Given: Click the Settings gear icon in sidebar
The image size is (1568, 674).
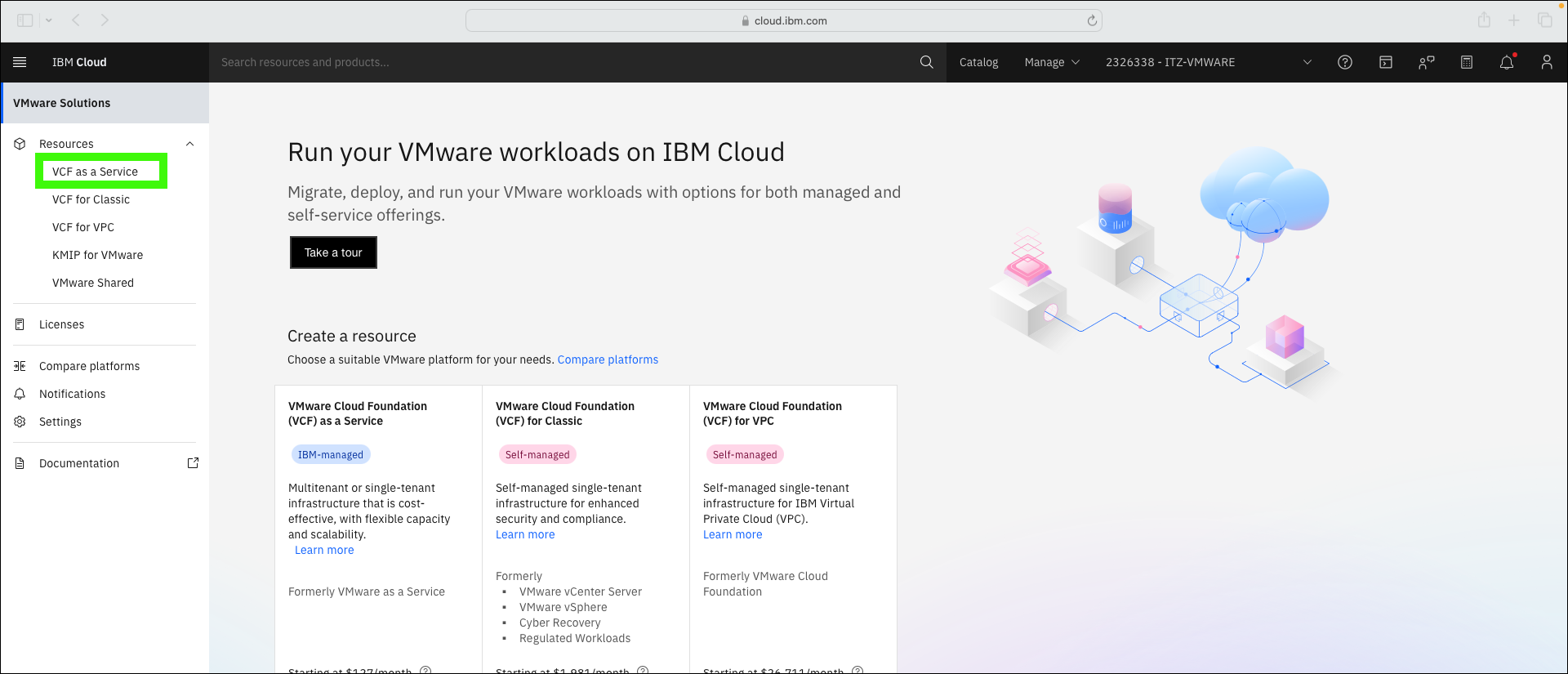Looking at the screenshot, I should [x=20, y=422].
